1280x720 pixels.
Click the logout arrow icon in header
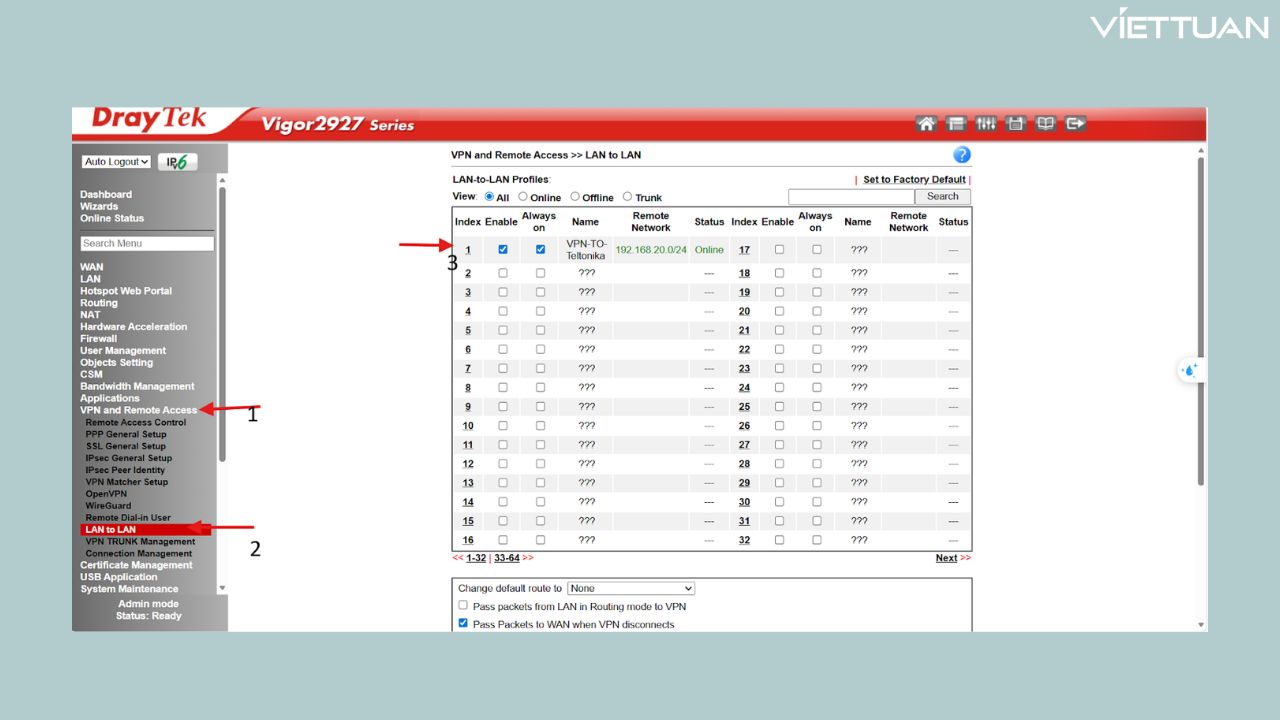pos(1075,124)
